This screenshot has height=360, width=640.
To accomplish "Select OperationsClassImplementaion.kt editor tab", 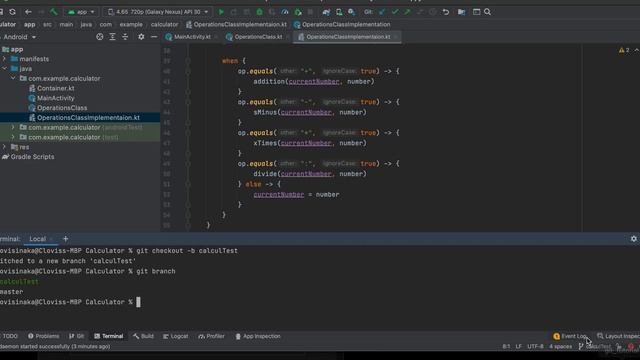I will click(348, 37).
